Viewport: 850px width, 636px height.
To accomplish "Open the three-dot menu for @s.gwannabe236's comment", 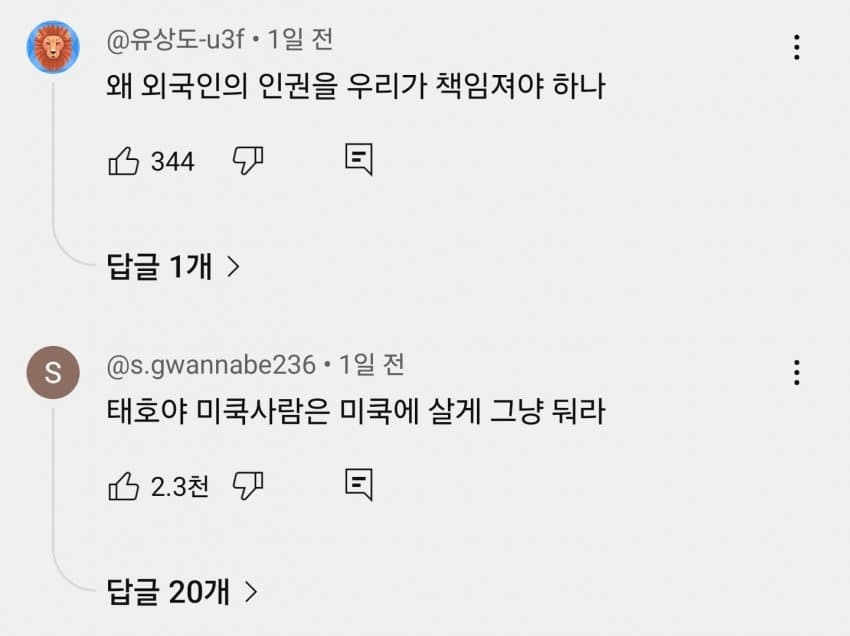I will [796, 373].
